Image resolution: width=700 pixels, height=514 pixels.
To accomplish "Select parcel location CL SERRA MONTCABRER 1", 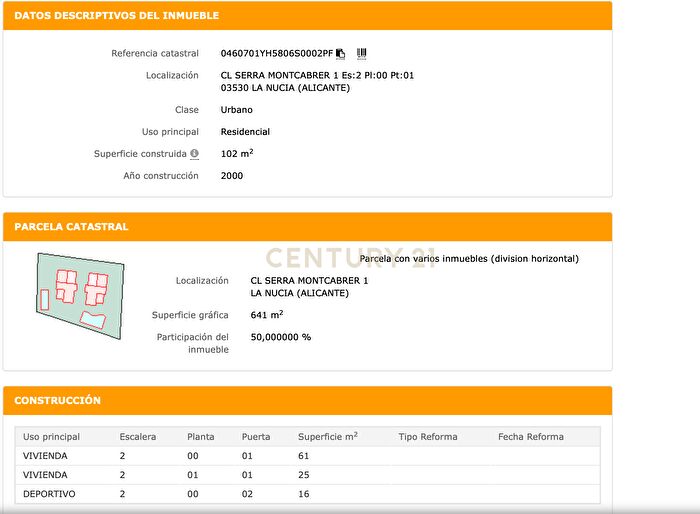I will pyautogui.click(x=309, y=281).
